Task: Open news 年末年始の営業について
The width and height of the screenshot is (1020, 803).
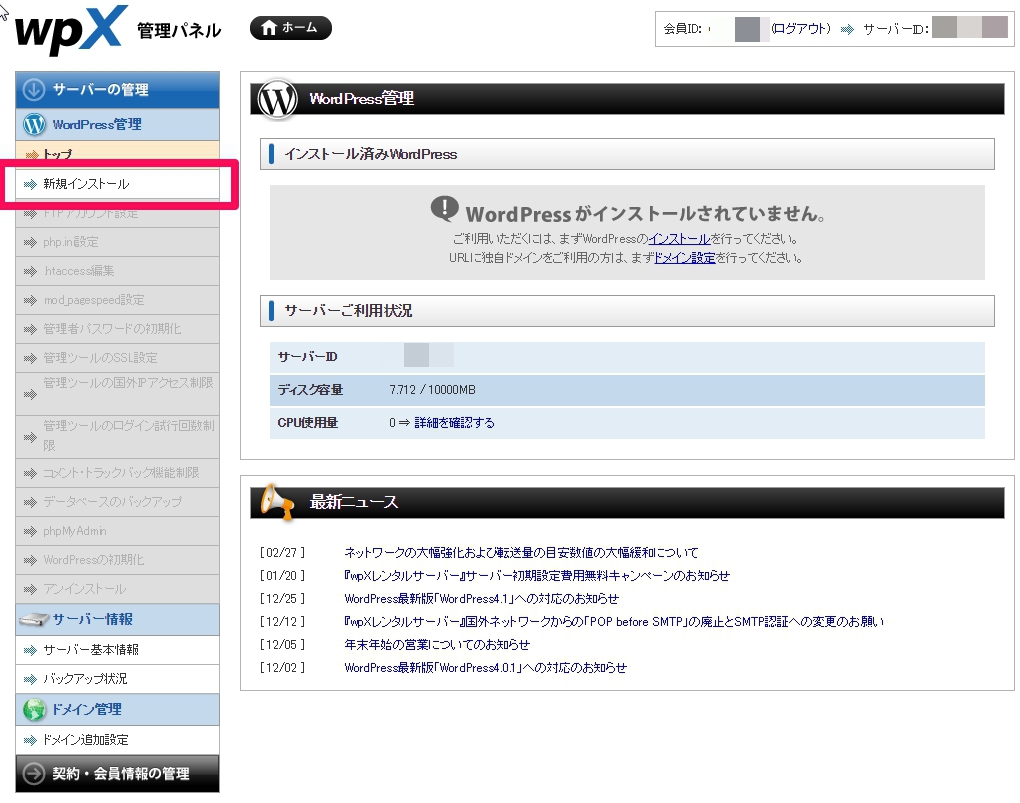Action: [437, 644]
